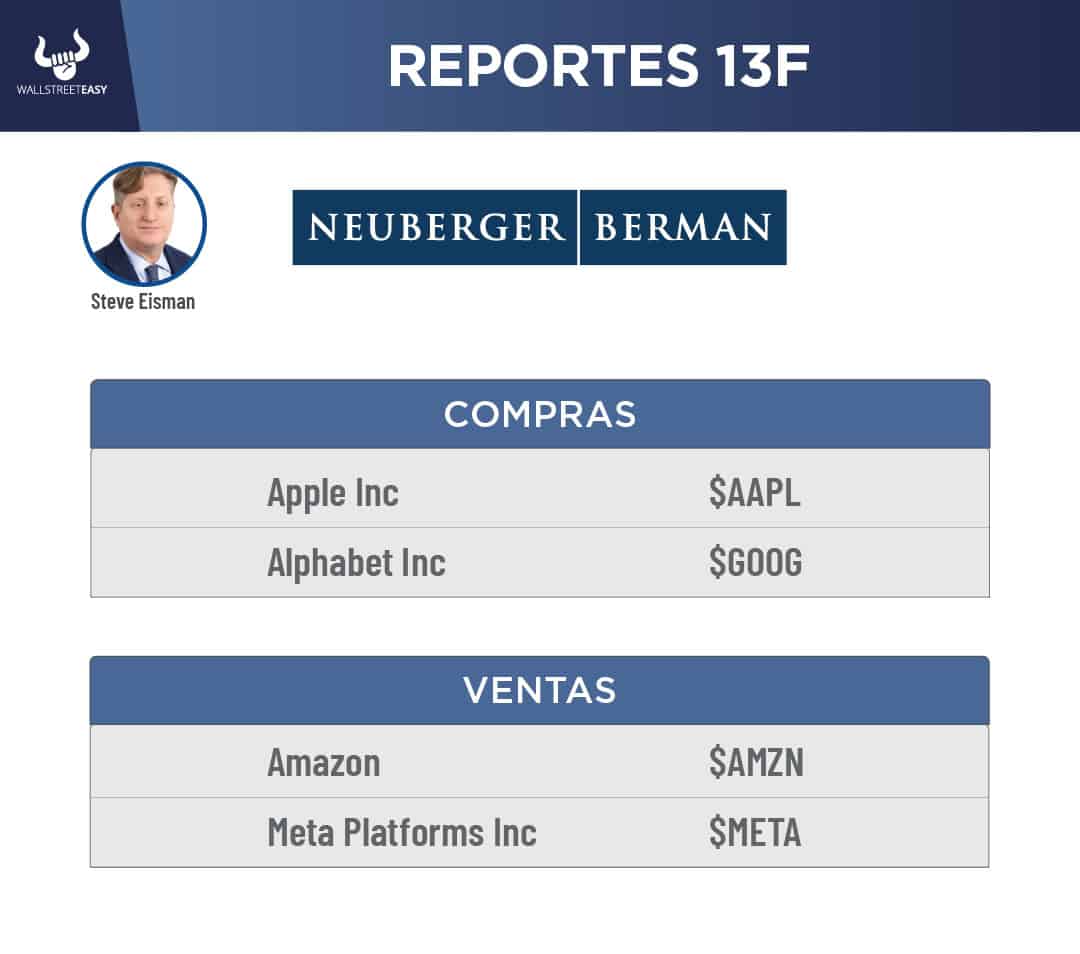
Task: Click the BERMAN half of the logo
Action: 683,227
